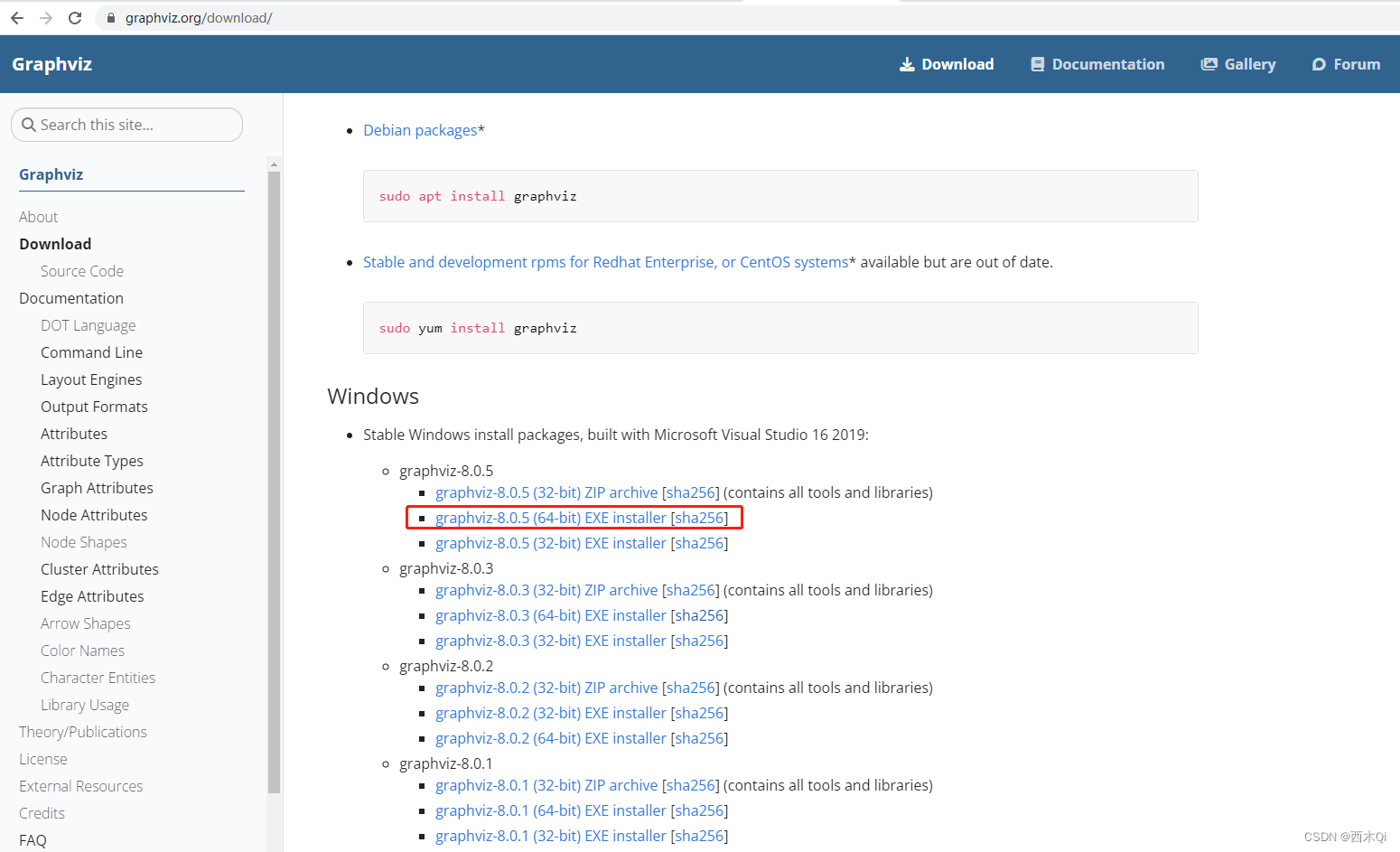Screen dimensions: 1400x852
Task: Click the padlock site info icon
Action: [x=111, y=18]
